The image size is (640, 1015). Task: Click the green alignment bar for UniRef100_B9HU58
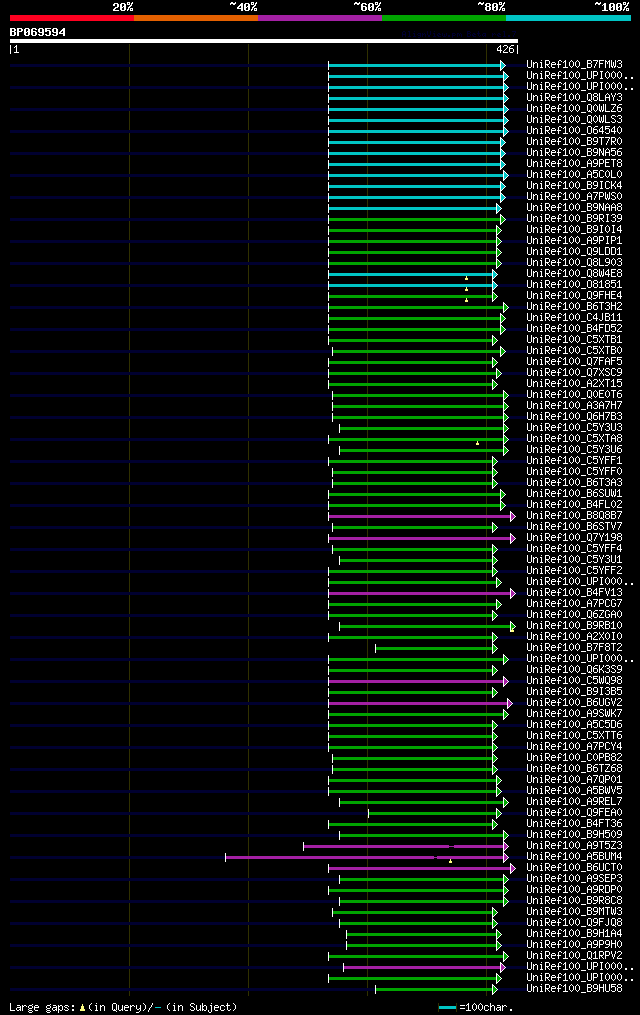click(x=435, y=990)
